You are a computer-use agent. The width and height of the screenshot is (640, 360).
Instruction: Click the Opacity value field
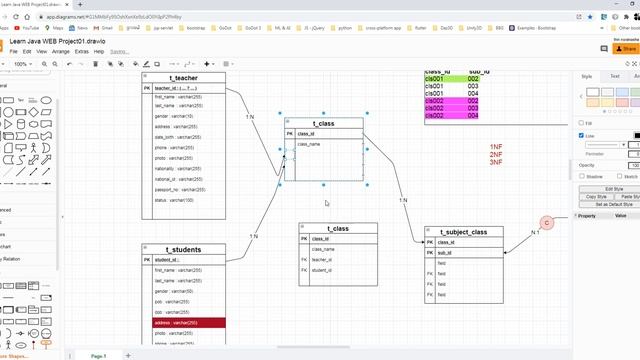634,165
